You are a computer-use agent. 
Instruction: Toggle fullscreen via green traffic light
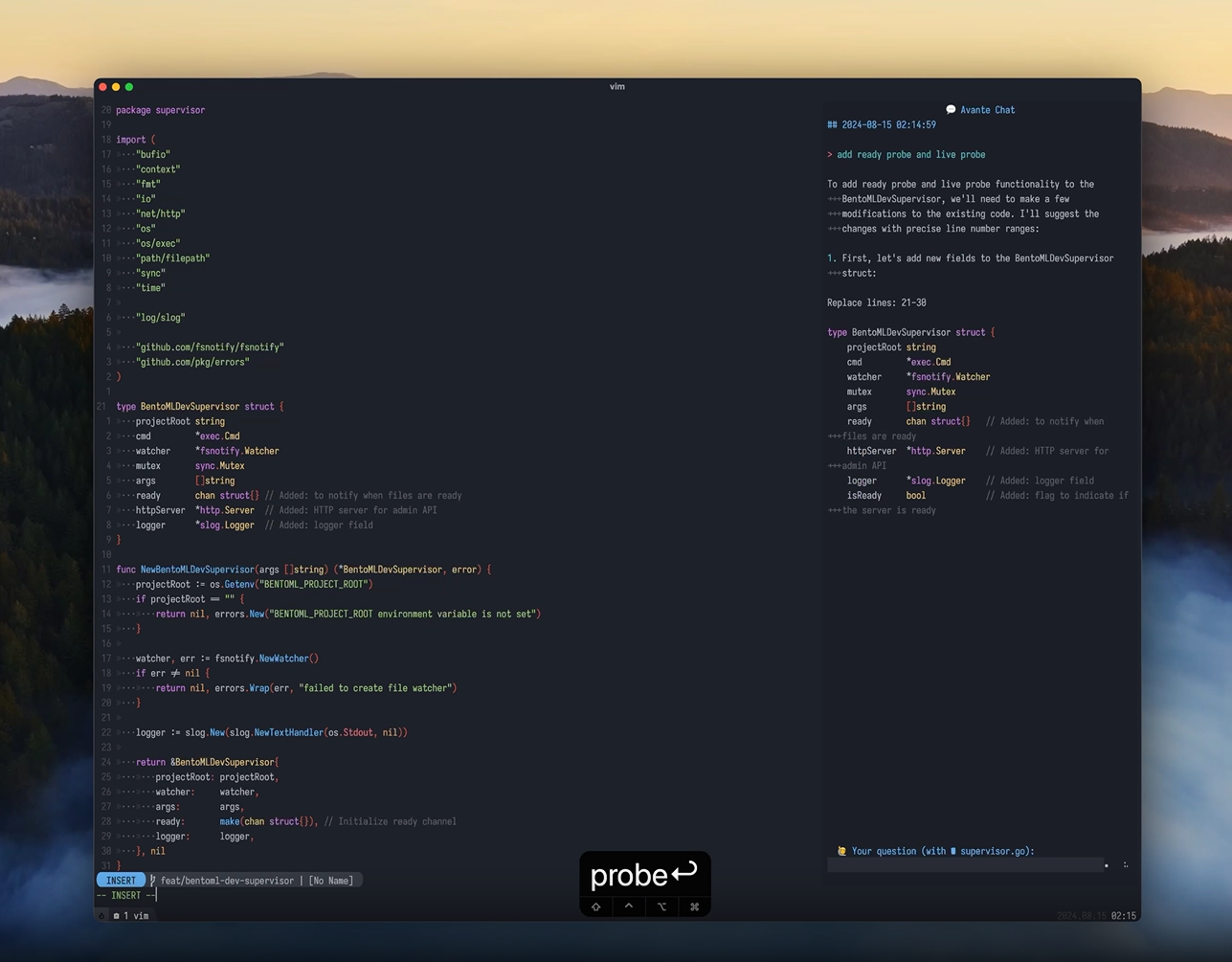point(128,86)
